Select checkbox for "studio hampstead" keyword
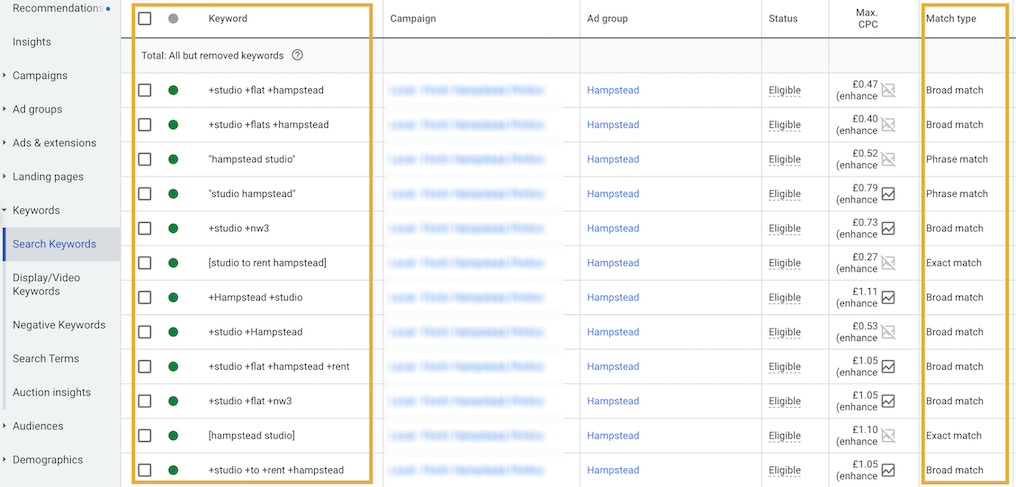Viewport: 1016px width, 487px height. pyautogui.click(x=144, y=194)
